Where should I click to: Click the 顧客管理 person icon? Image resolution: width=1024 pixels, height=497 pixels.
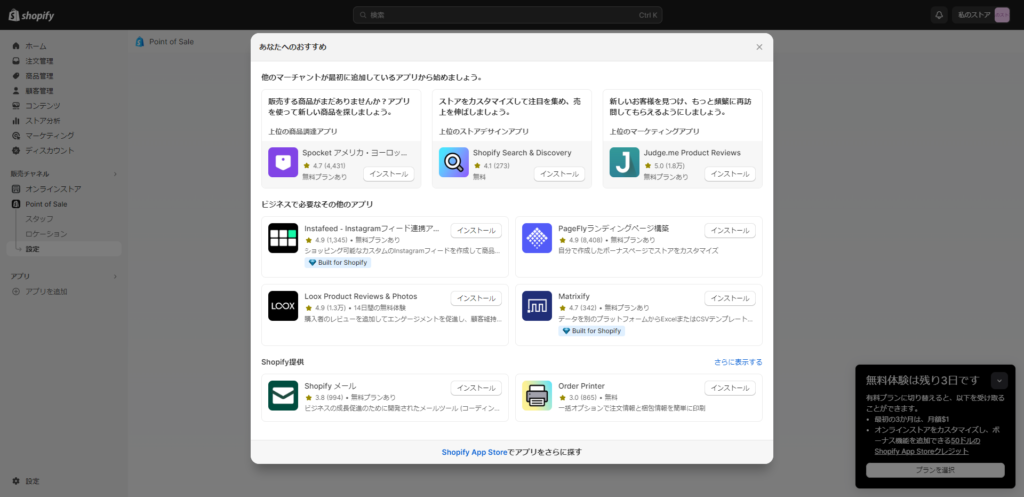tap(16, 91)
